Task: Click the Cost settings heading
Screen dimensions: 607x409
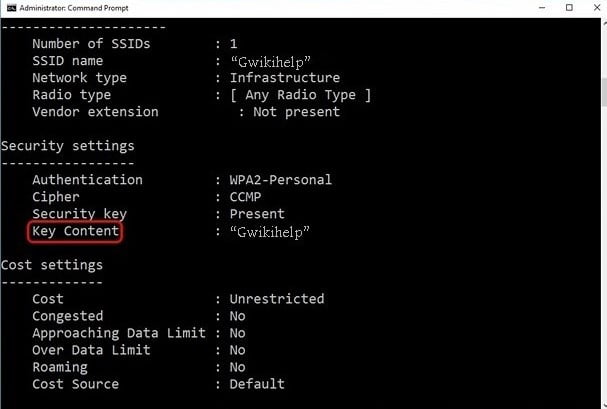Action: click(x=52, y=265)
